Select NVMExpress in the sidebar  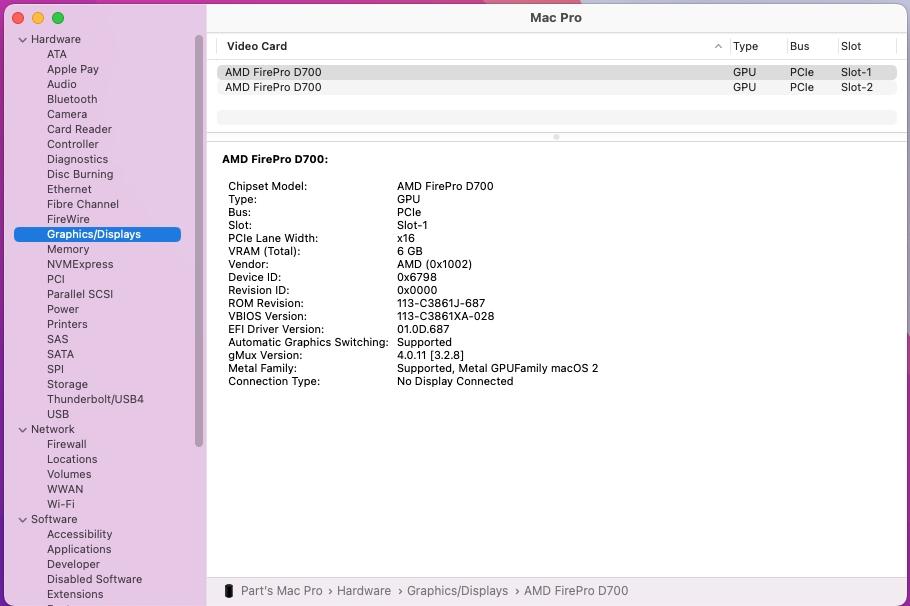pyautogui.click(x=80, y=264)
